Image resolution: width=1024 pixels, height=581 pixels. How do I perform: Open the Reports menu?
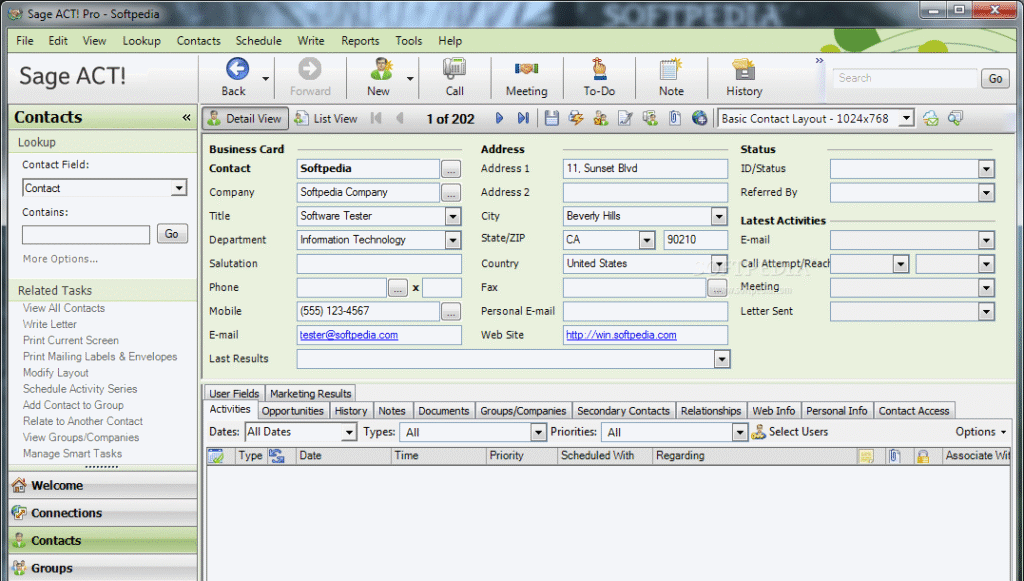[360, 40]
